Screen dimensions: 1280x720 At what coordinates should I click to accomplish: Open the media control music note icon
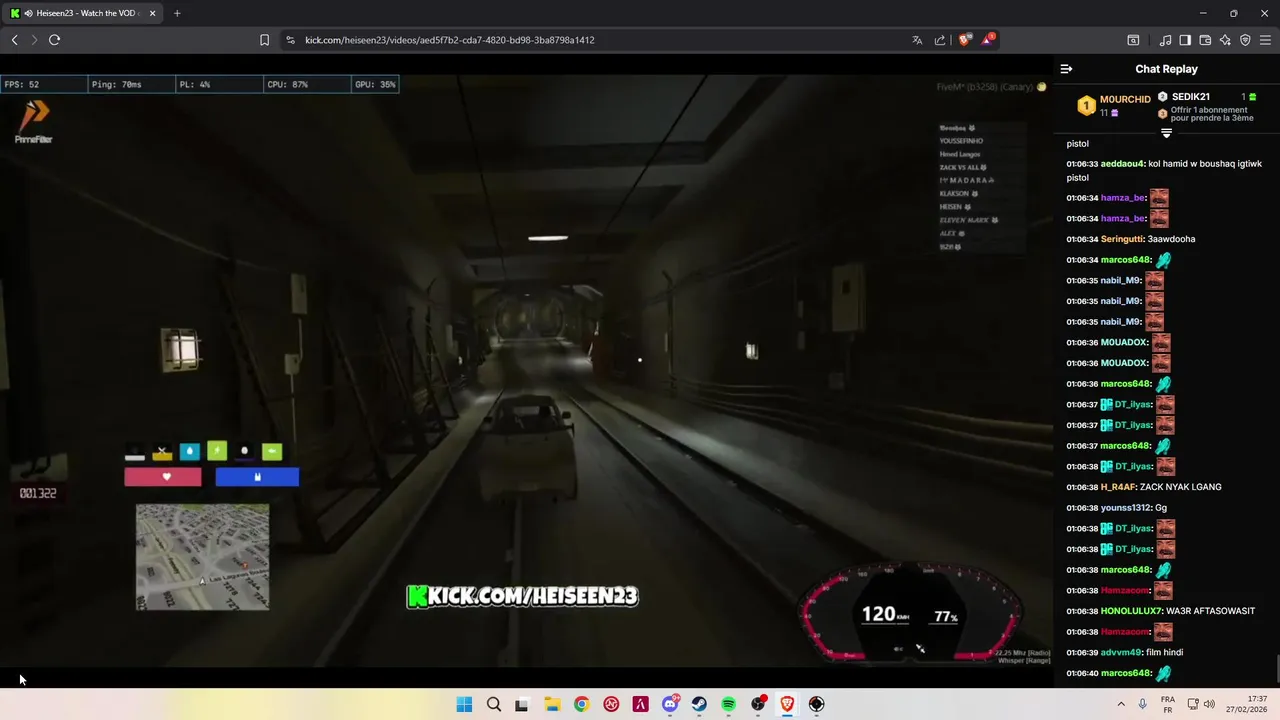coord(1165,40)
